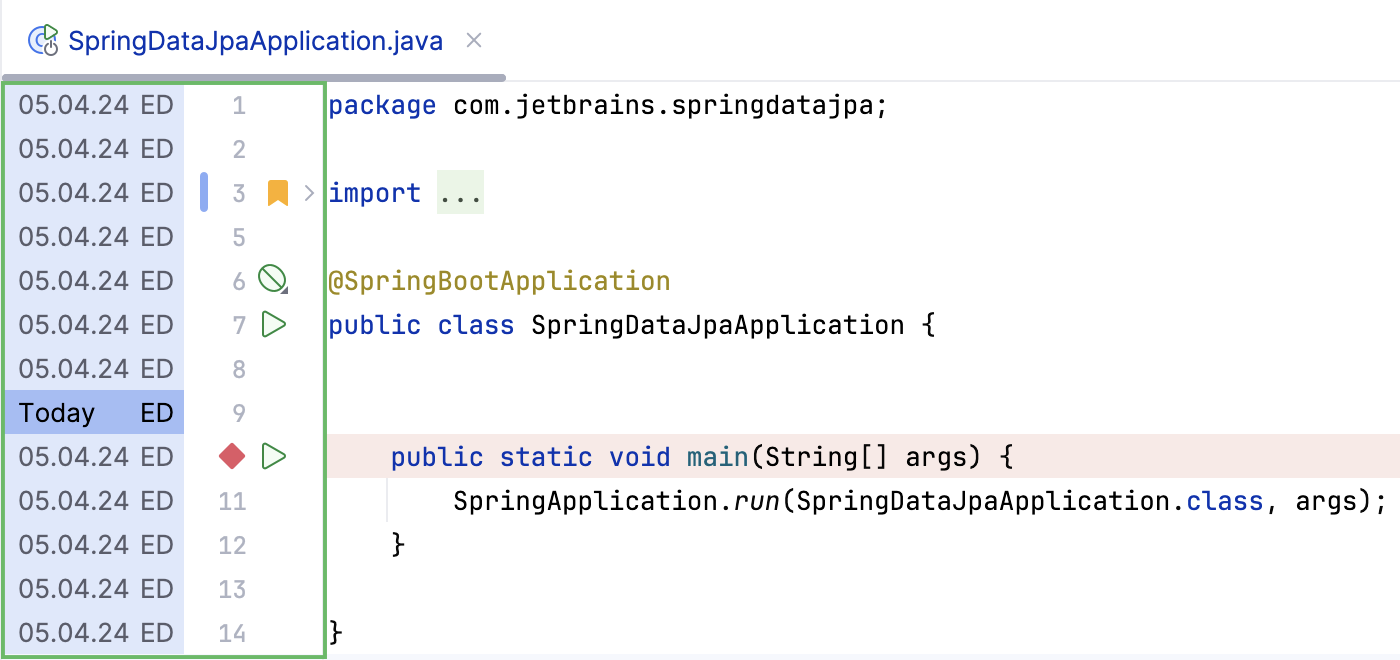Click the no-entry Spring gutter icon on line 6
This screenshot has height=660, width=1400.
click(272, 280)
